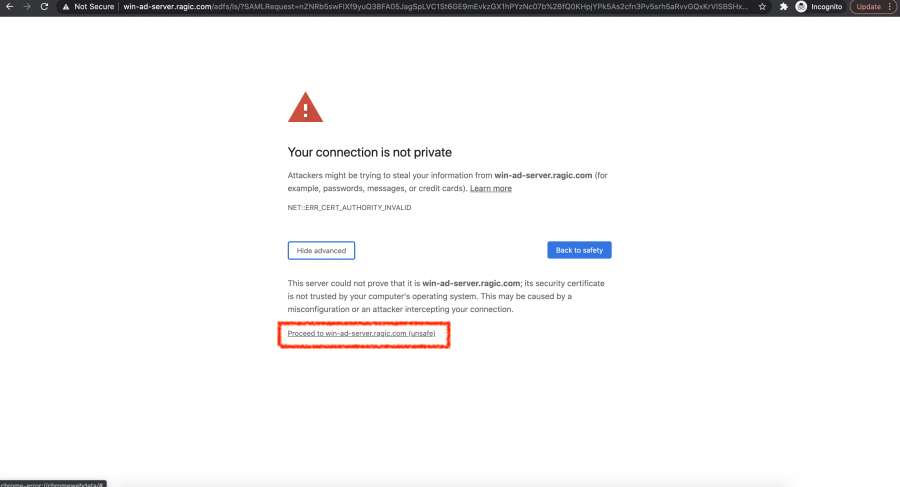The image size is (900, 487).
Task: Click the Back to safety button
Action: pos(579,250)
